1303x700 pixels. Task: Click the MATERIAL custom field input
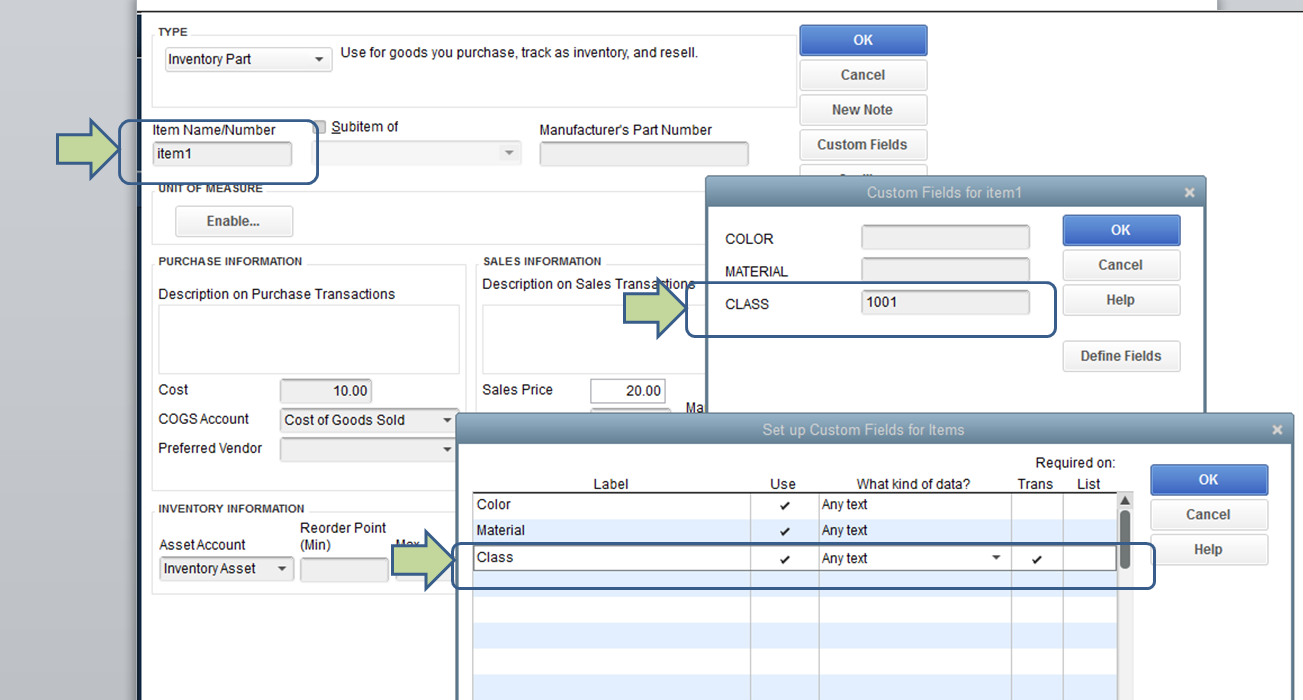pos(946,270)
